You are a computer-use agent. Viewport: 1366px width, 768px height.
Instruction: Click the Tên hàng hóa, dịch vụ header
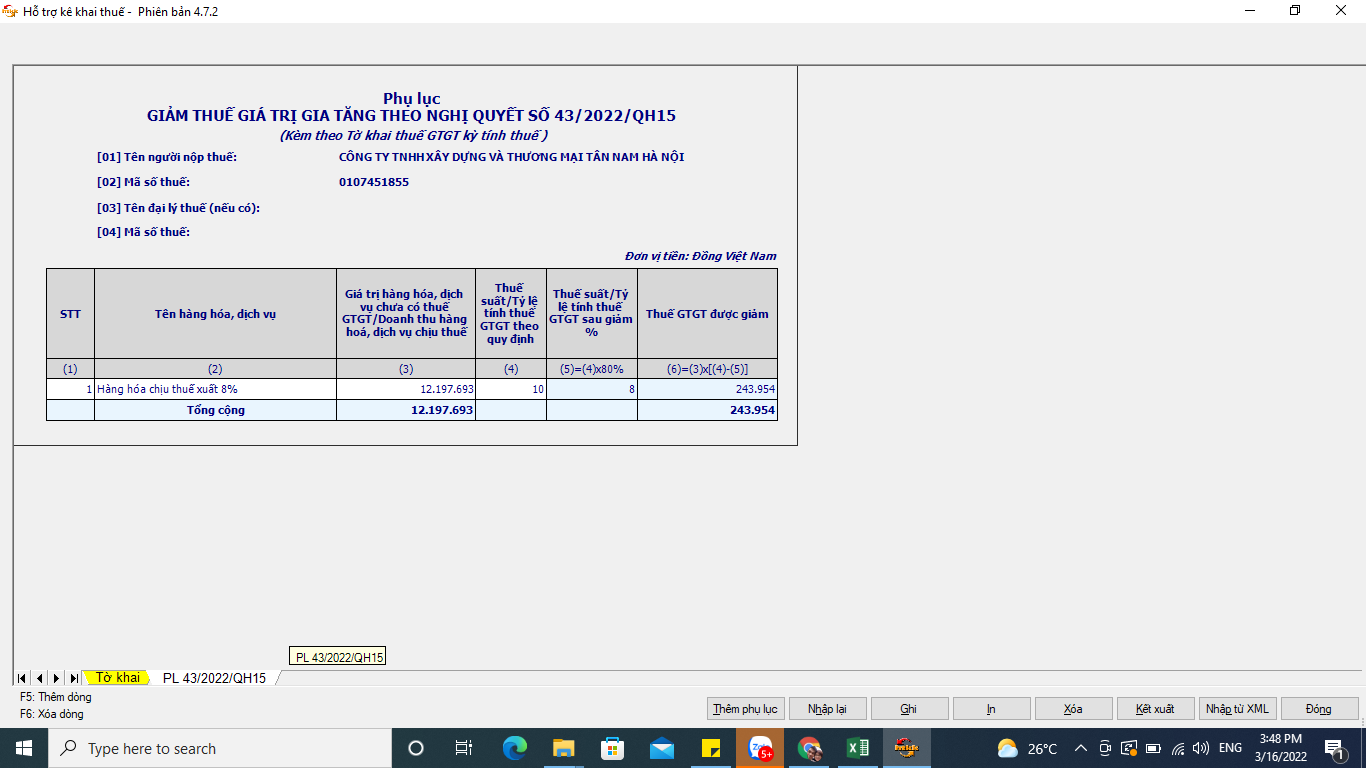pyautogui.click(x=215, y=314)
